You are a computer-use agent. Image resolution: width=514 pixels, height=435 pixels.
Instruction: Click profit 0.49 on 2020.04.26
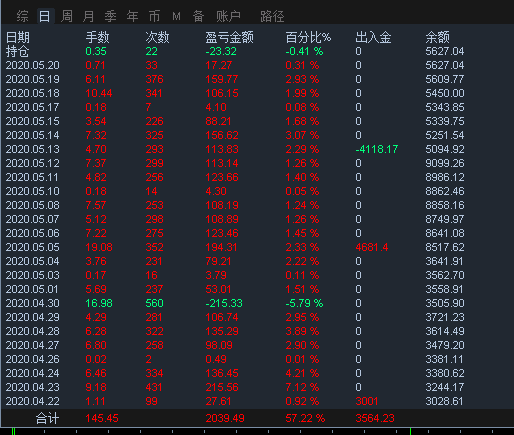pyautogui.click(x=216, y=359)
